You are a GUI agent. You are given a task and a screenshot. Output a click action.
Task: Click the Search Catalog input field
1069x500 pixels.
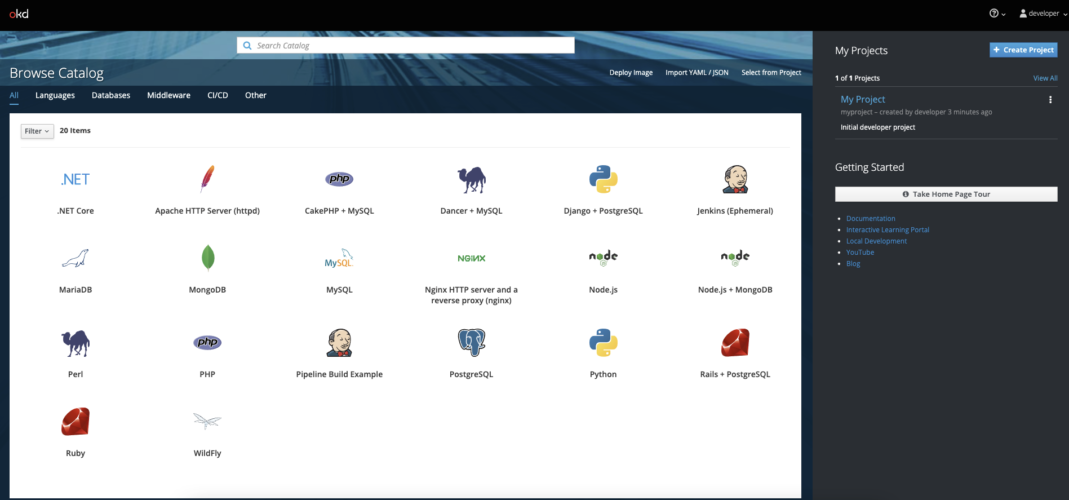pos(406,45)
